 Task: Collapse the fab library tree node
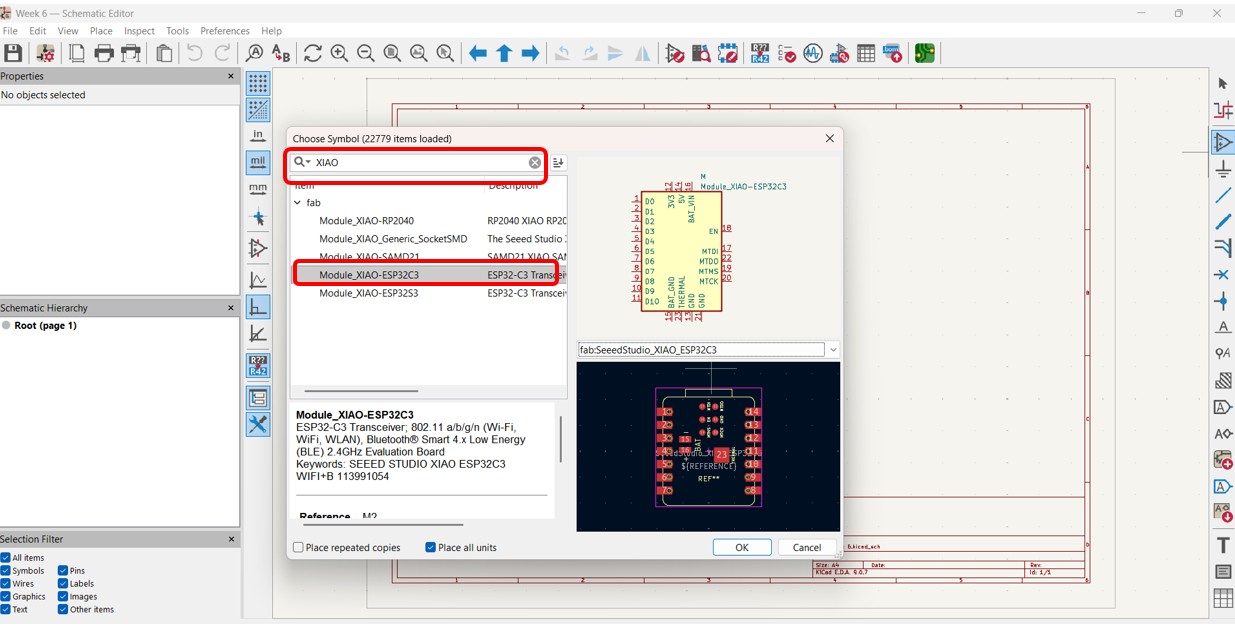pyautogui.click(x=298, y=203)
